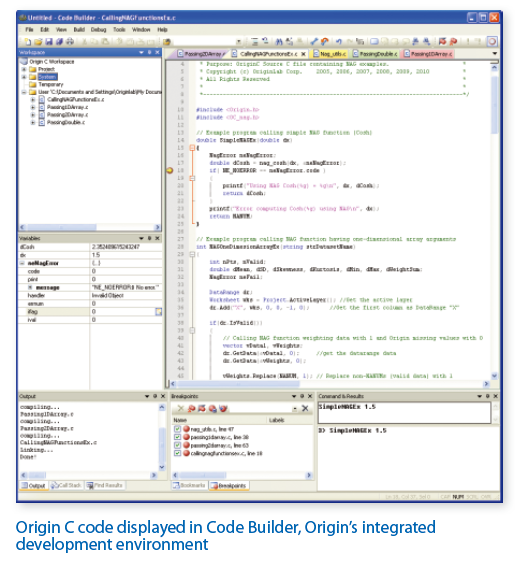
Task: Click the Print icon in the toolbar
Action: (x=70, y=42)
